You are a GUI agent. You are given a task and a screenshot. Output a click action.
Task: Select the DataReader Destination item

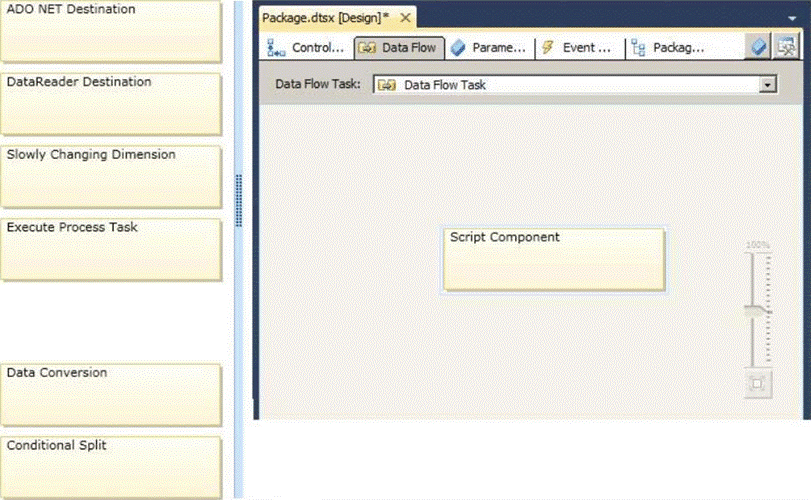(111, 103)
